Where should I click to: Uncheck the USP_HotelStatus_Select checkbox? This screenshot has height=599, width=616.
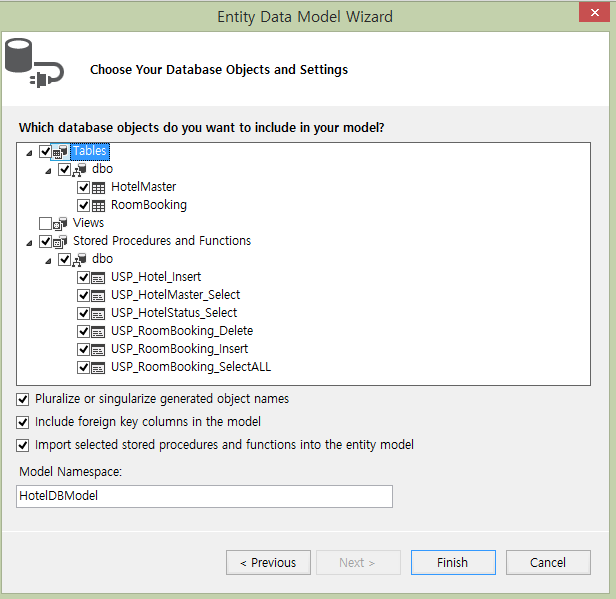pyautogui.click(x=83, y=313)
